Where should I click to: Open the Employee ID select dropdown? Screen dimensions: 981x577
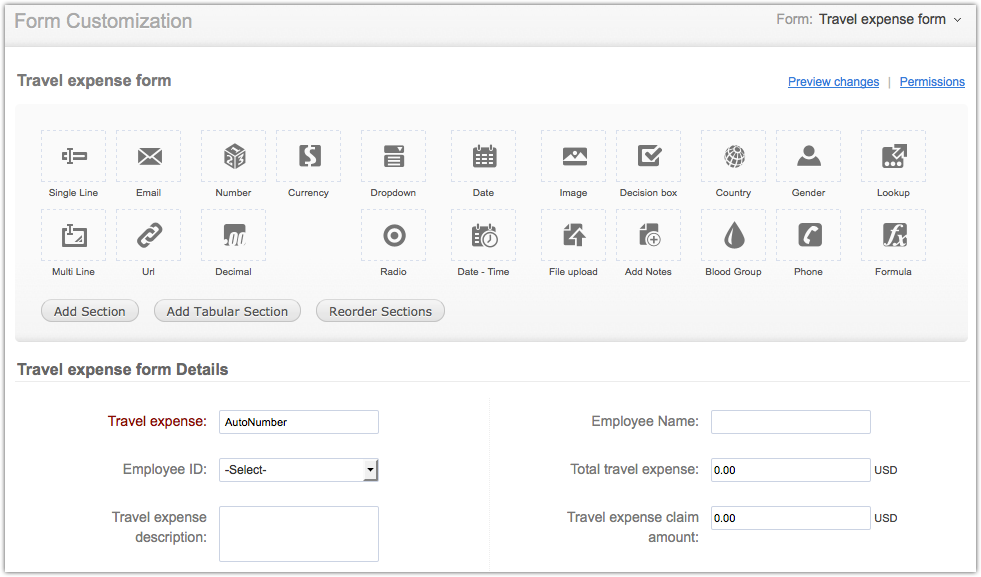tap(298, 470)
